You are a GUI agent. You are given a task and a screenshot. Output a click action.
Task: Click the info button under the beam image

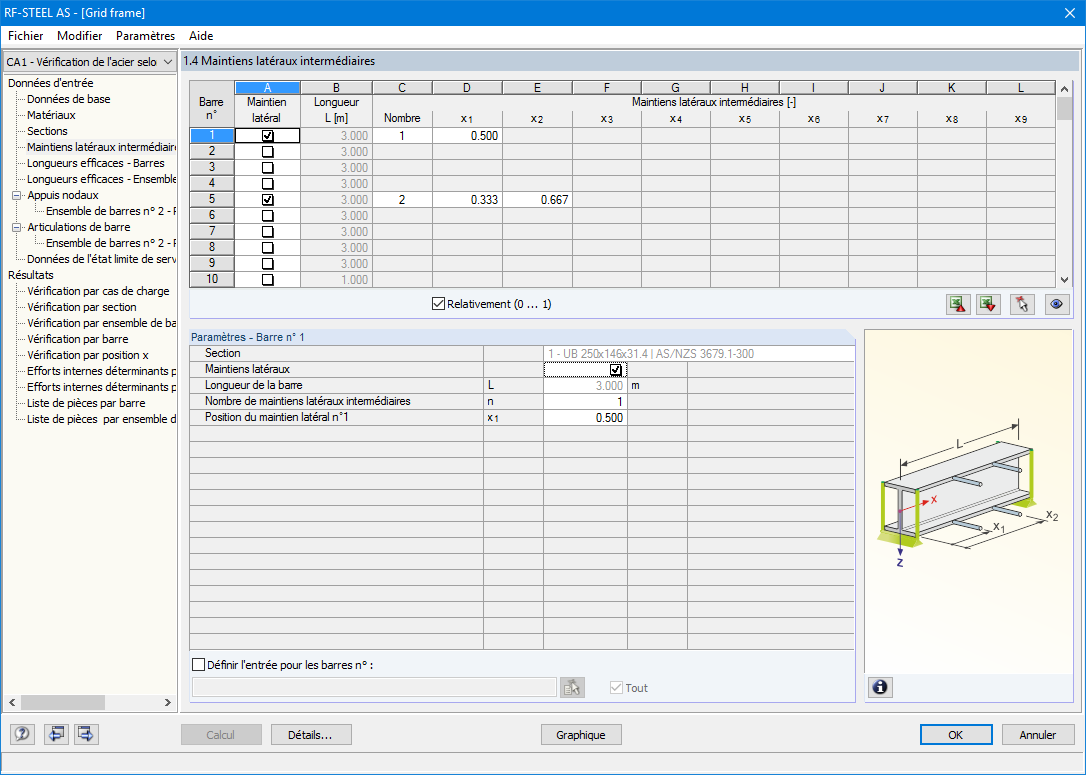tap(880, 687)
